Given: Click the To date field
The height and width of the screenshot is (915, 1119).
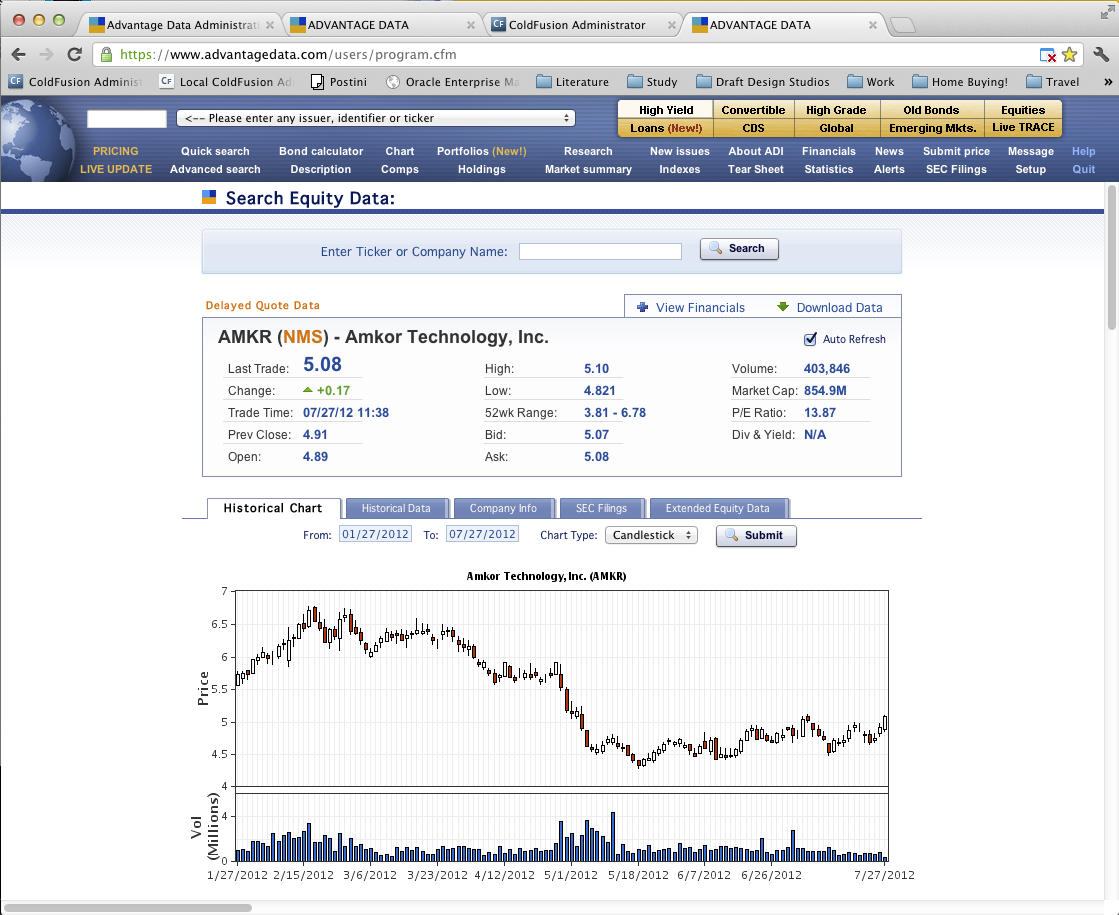Looking at the screenshot, I should point(482,534).
